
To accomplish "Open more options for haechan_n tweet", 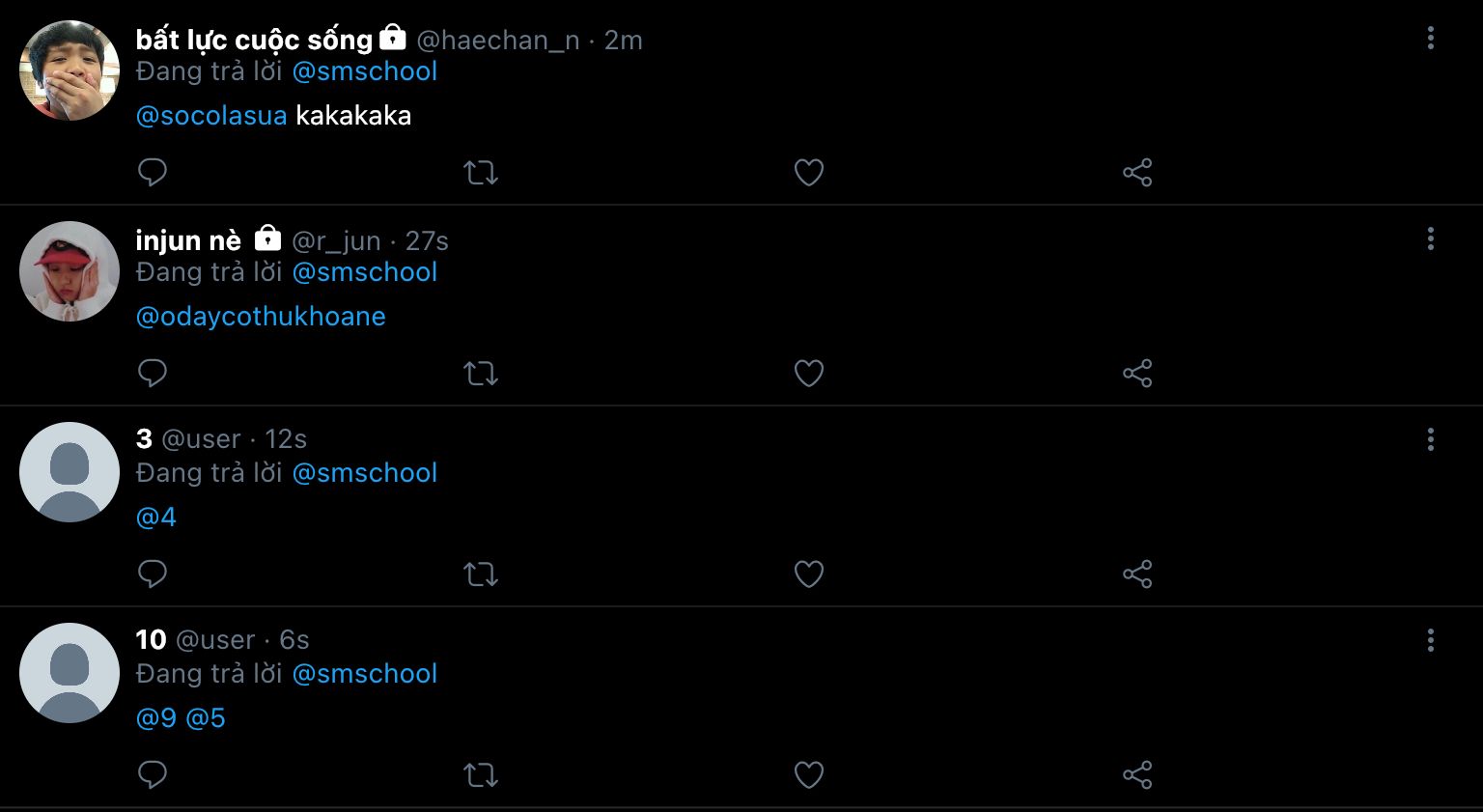I will (1430, 39).
